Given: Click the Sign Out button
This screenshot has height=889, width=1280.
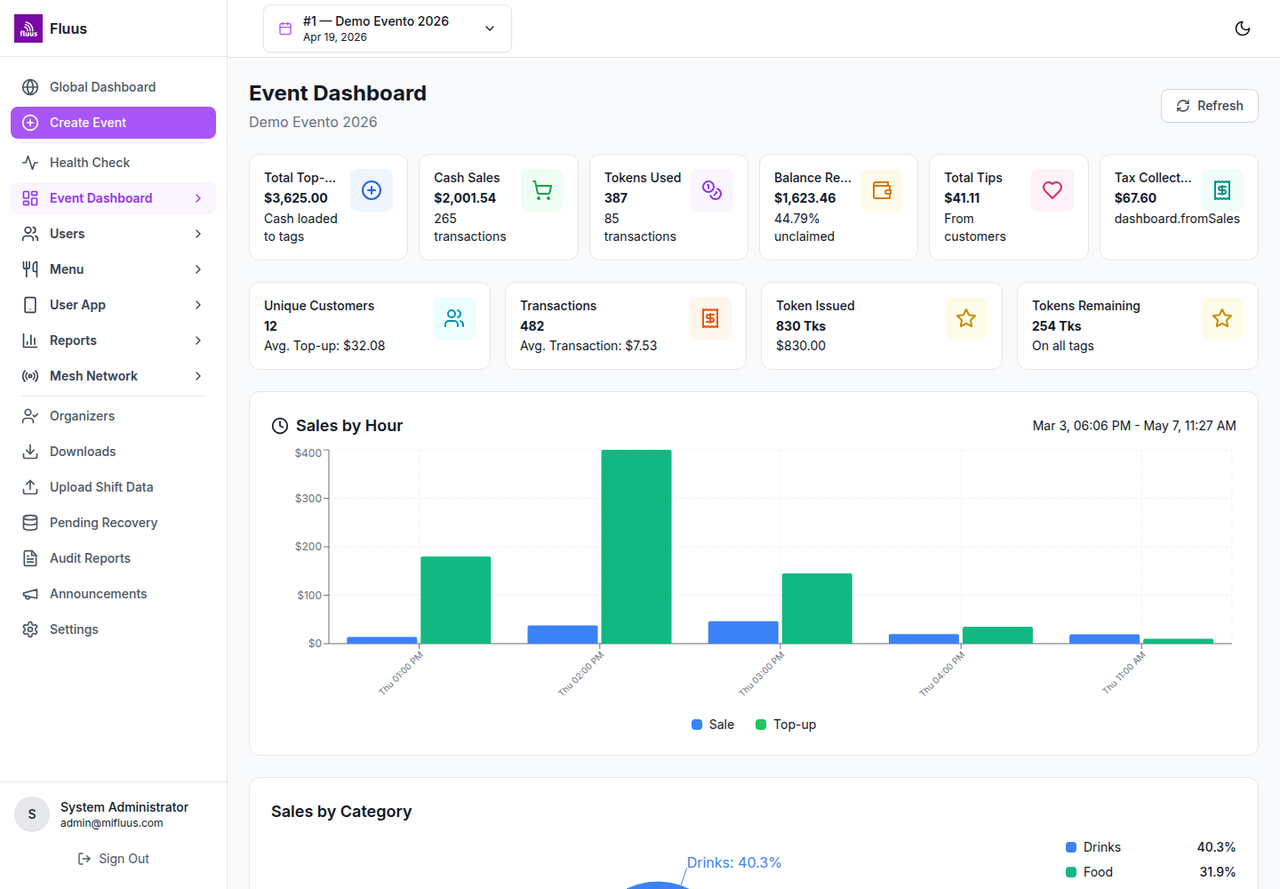Looking at the screenshot, I should click(113, 859).
